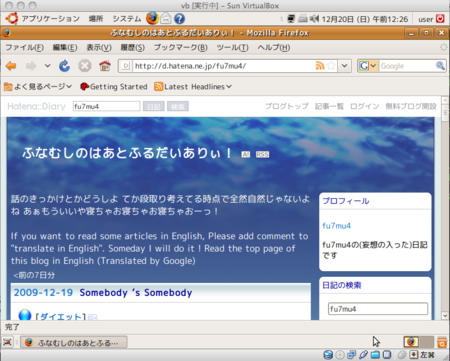Open the 記事一覧 link
The image size is (450, 361).
tap(329, 106)
